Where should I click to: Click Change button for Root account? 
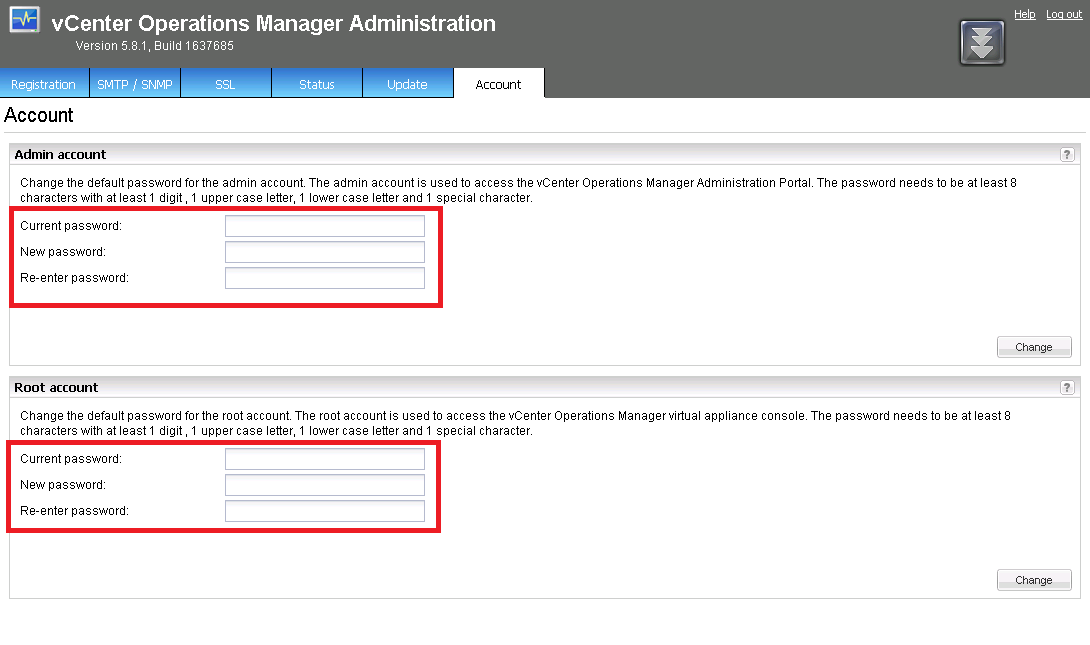(x=1034, y=580)
